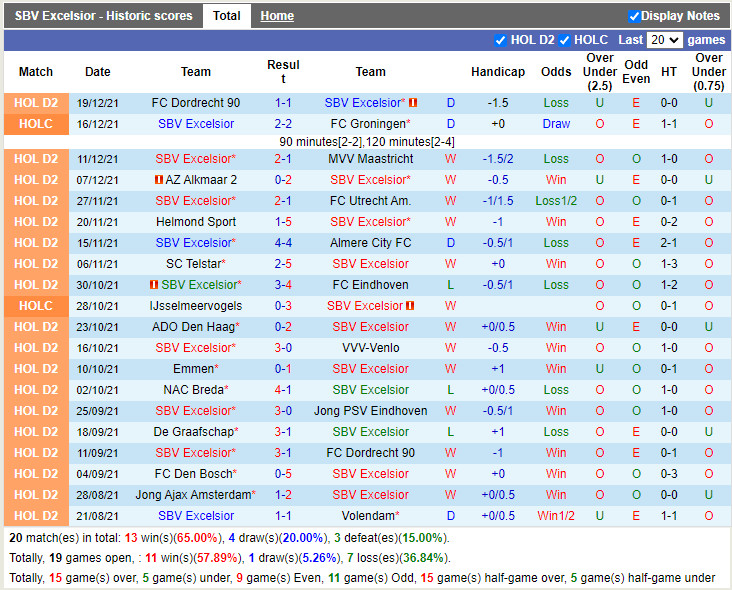
Task: Click date 06/11/21 in SC Telstar row
Action: 98,264
